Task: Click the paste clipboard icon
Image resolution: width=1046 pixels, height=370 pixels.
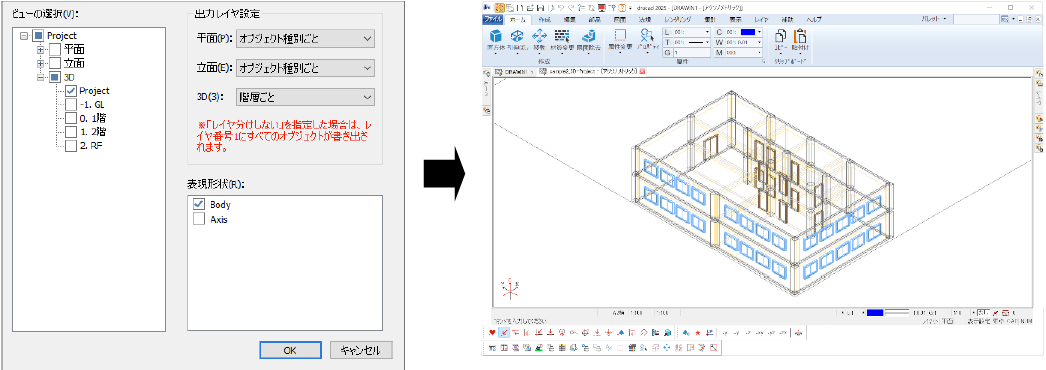Action: click(799, 37)
